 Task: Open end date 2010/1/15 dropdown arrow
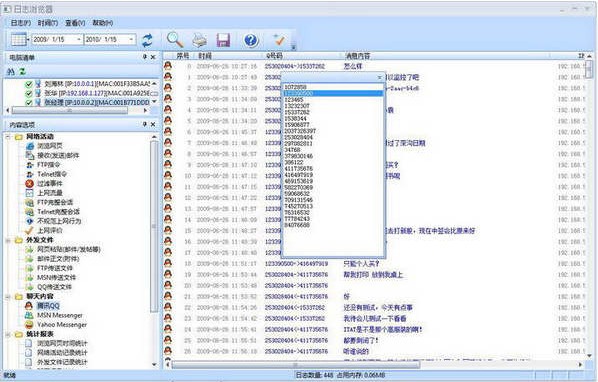click(x=131, y=39)
